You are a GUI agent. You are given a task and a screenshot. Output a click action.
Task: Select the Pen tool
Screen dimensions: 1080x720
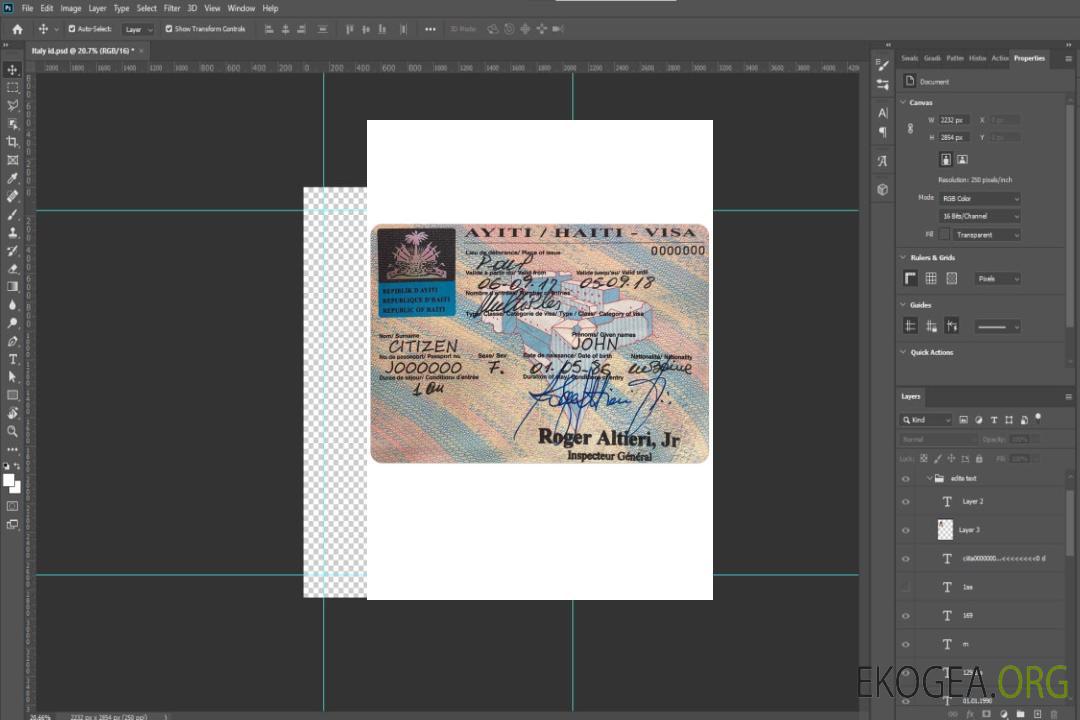pyautogui.click(x=12, y=341)
